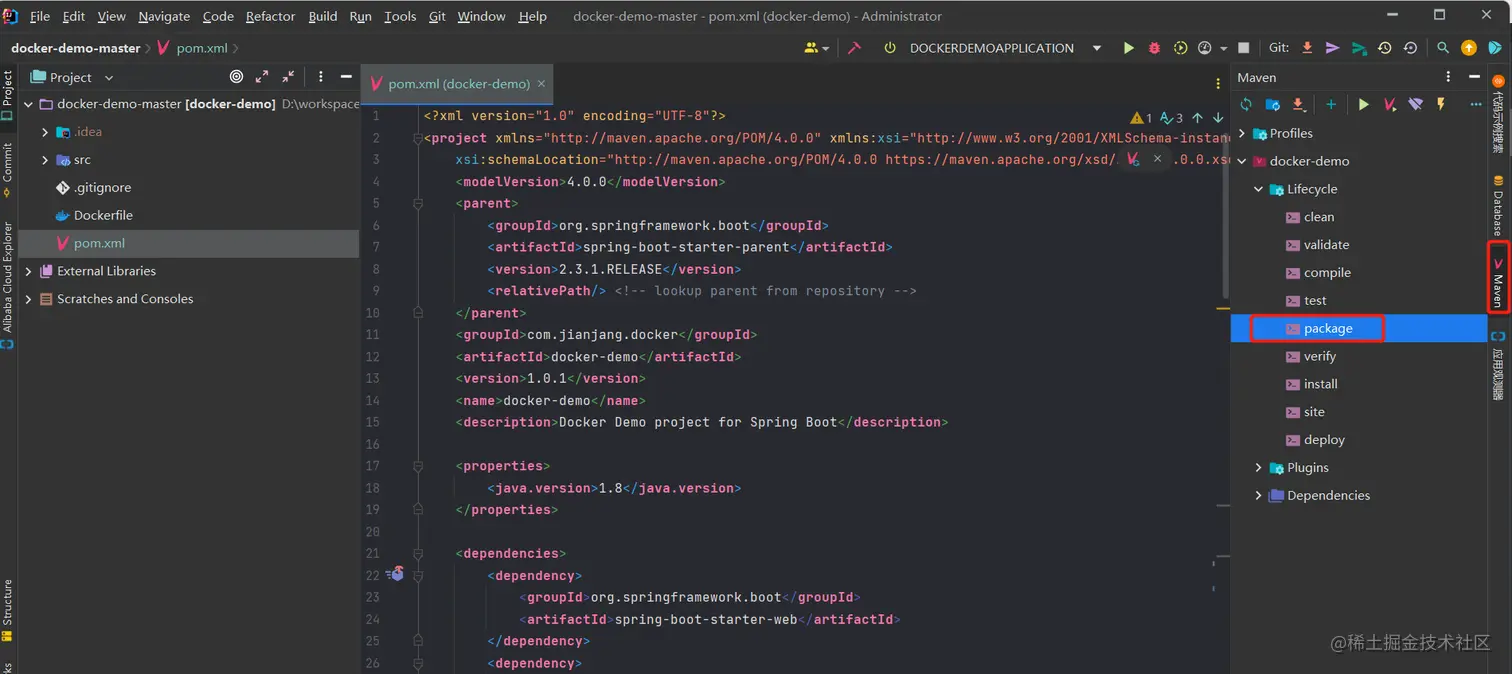
Task: Go to previous highlighted error arrow
Action: coord(1197,118)
